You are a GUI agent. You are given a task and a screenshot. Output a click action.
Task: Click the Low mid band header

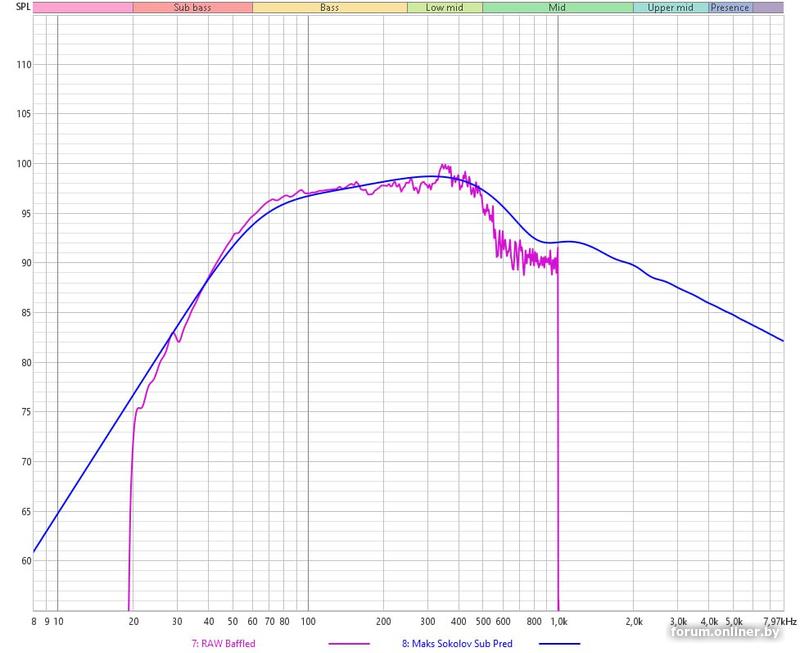point(444,7)
